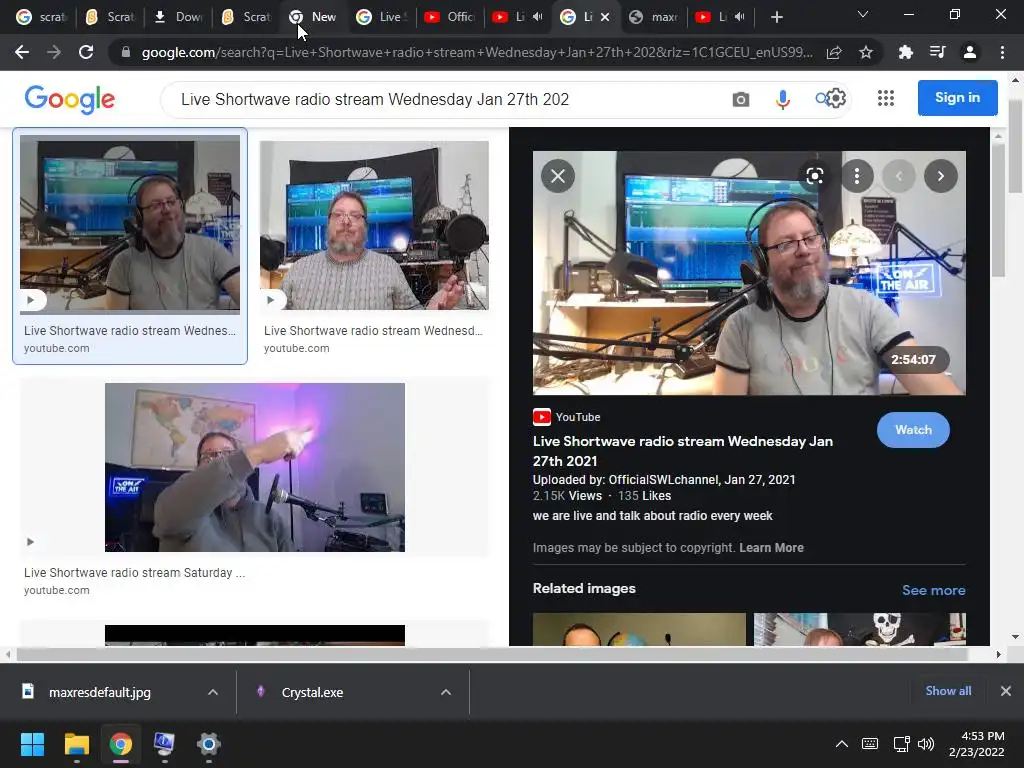This screenshot has height=768, width=1024.
Task: Share this page via address bar icon
Action: [x=834, y=52]
